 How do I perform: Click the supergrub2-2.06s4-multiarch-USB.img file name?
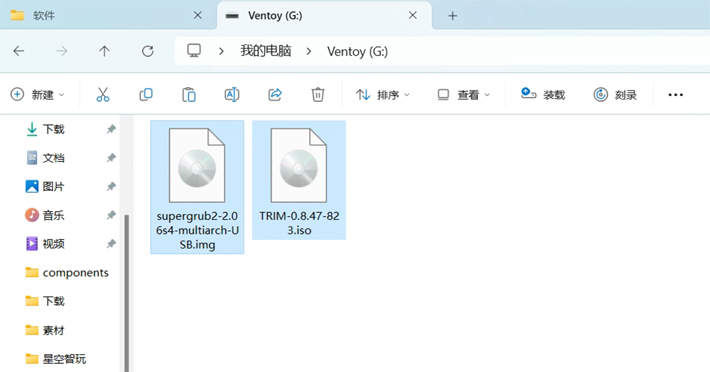point(197,230)
